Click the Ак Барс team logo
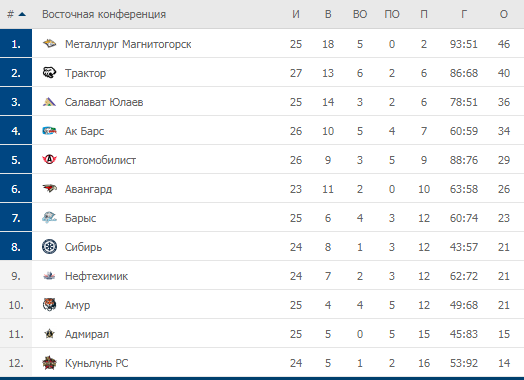The image size is (524, 380). 49,131
